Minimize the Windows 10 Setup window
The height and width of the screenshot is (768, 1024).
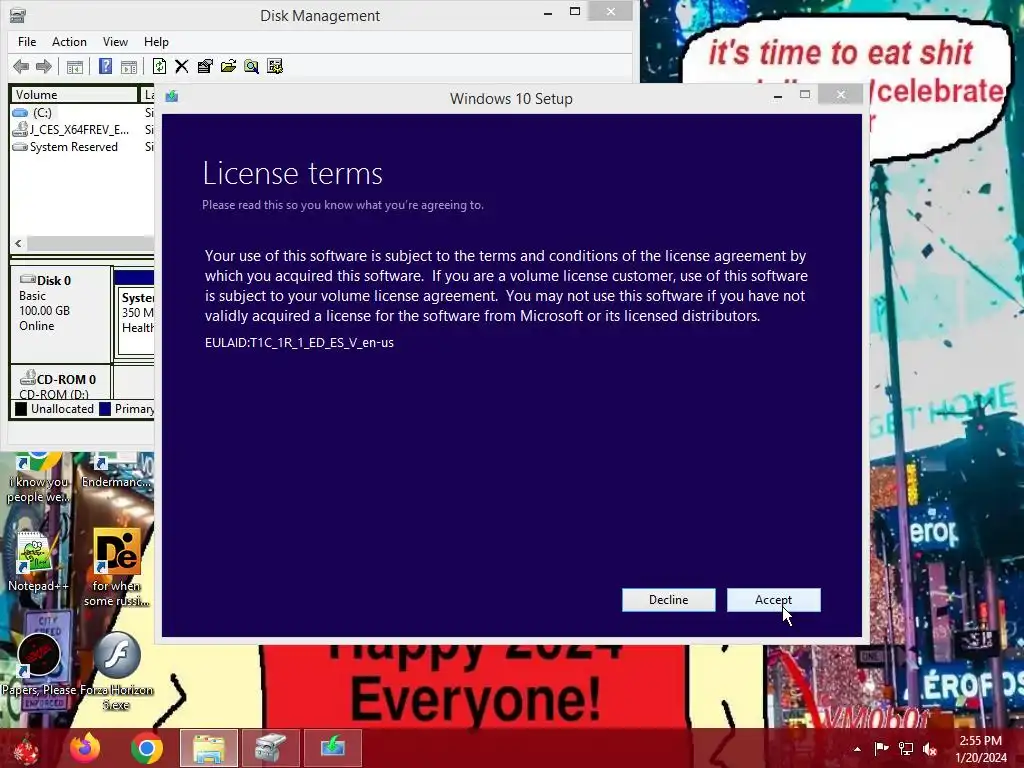[x=777, y=96]
